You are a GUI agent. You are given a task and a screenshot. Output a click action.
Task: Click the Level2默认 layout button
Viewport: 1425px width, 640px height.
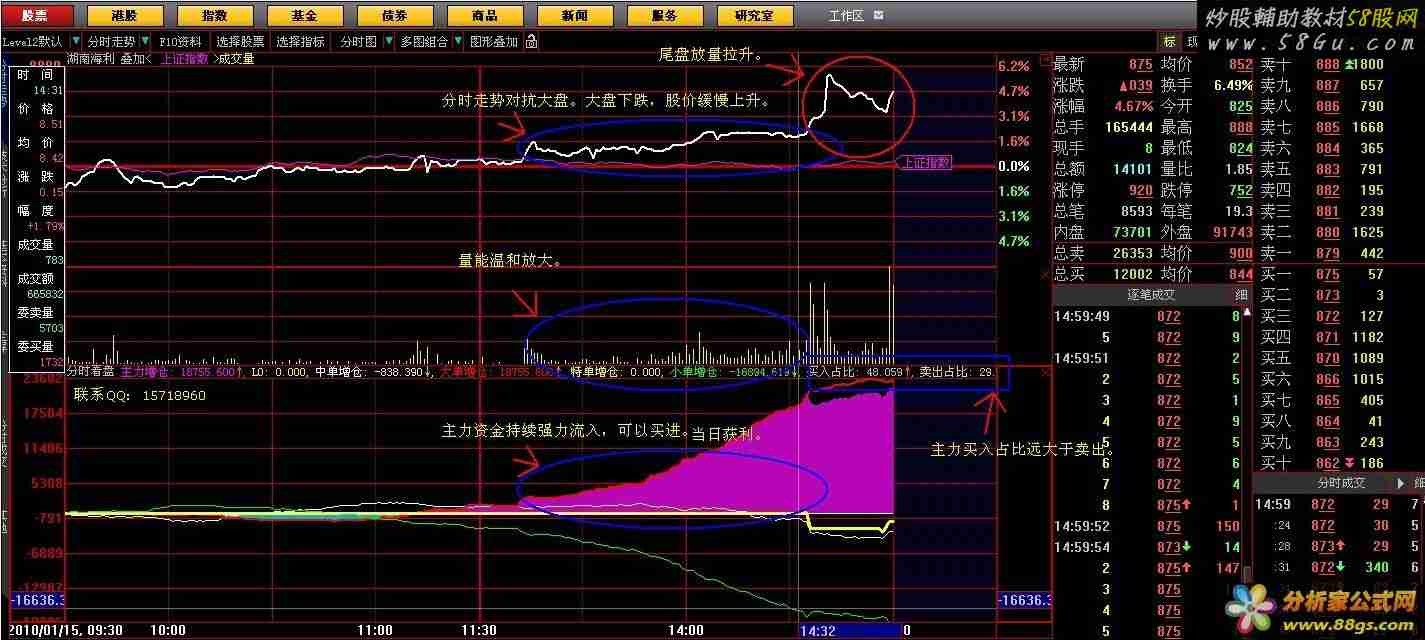coord(32,42)
